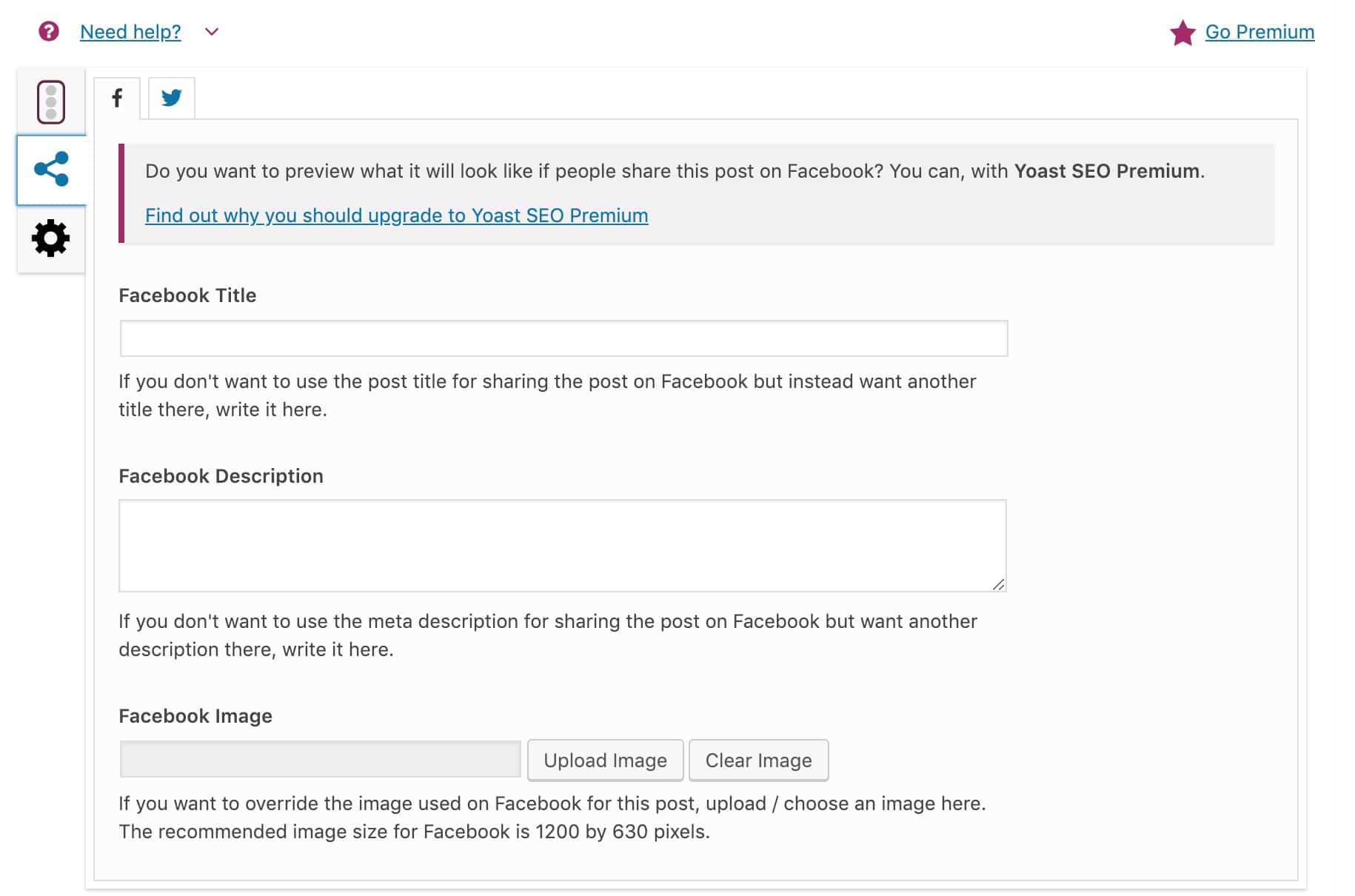Click the Upload Image button

click(605, 760)
